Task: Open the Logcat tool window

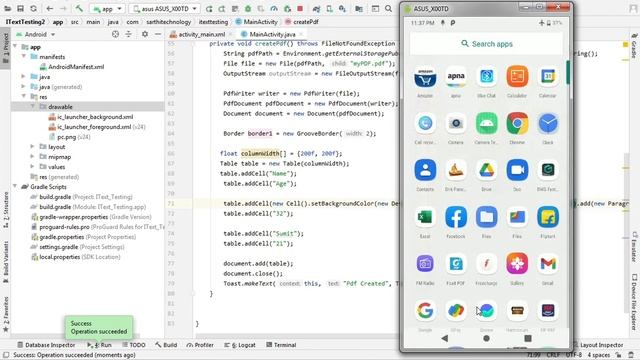Action: coord(240,345)
